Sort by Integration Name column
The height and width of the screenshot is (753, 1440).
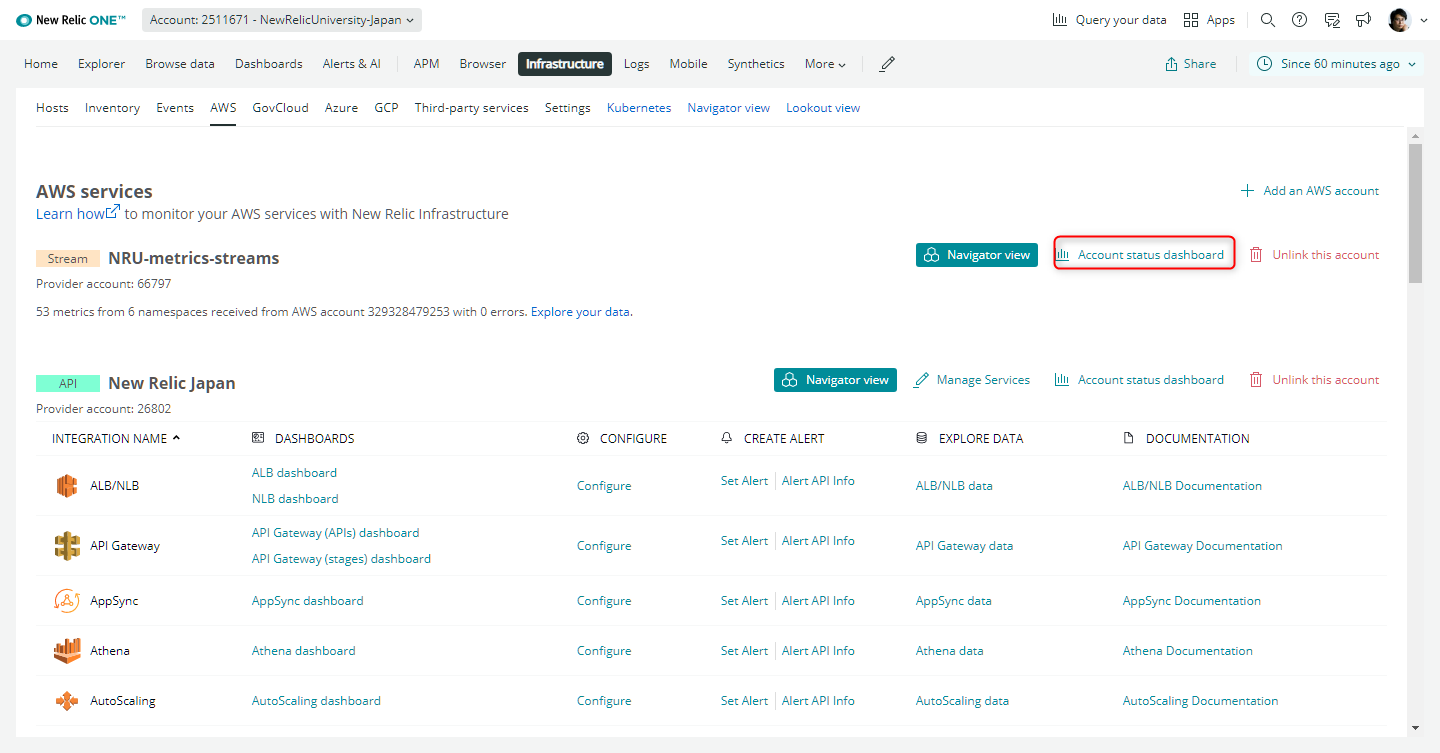(x=116, y=438)
